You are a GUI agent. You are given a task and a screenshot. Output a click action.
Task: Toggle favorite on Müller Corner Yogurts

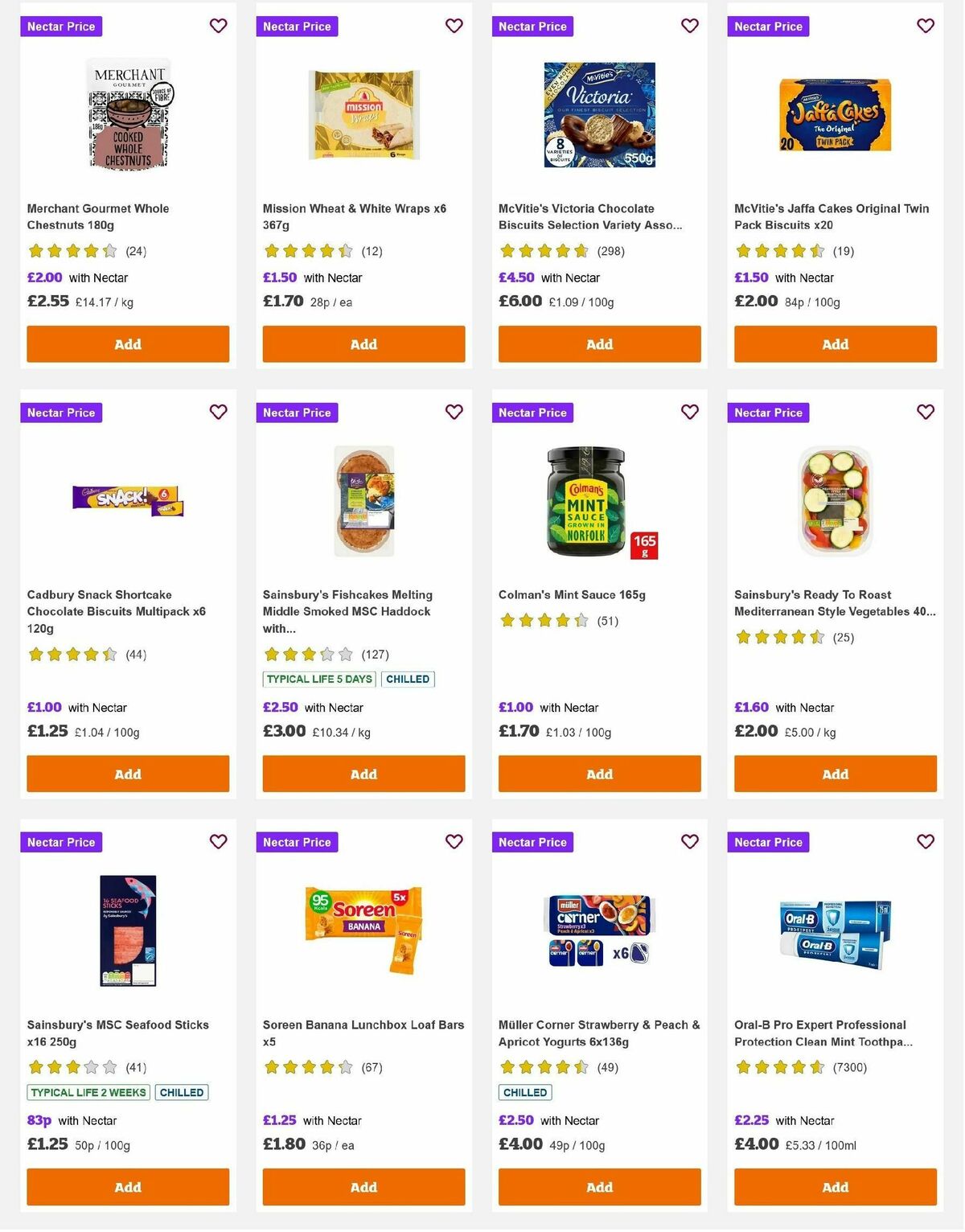point(689,842)
